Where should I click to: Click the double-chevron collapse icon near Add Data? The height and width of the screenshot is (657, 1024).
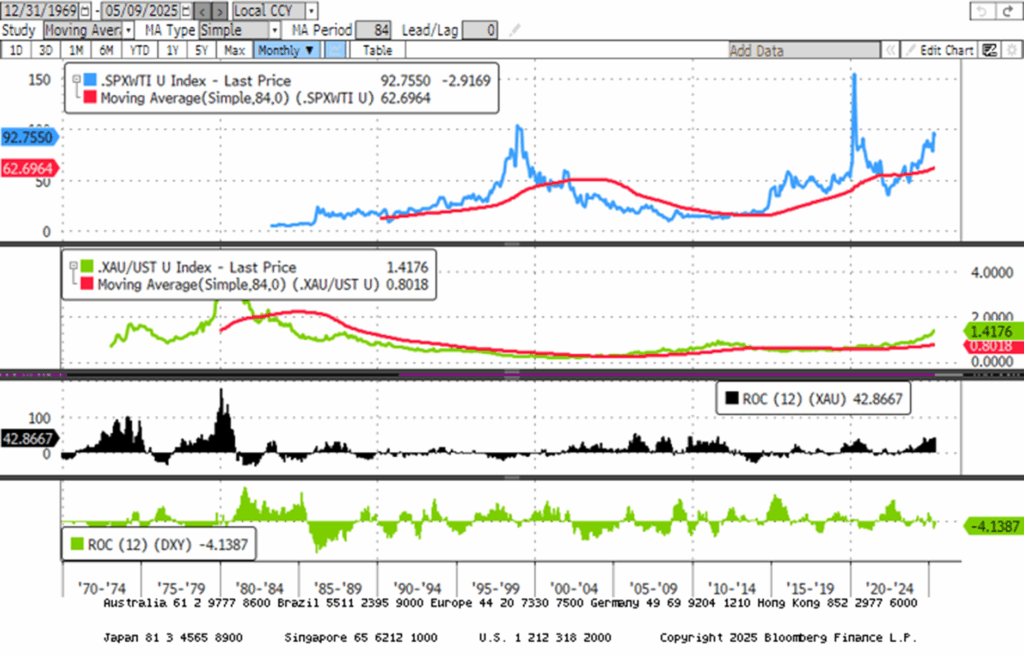coord(889,50)
